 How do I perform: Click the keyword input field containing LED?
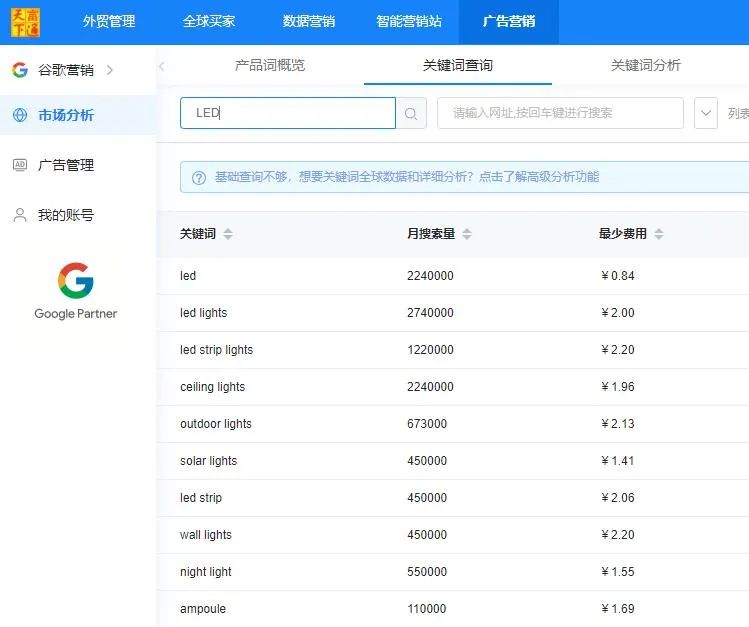point(288,113)
